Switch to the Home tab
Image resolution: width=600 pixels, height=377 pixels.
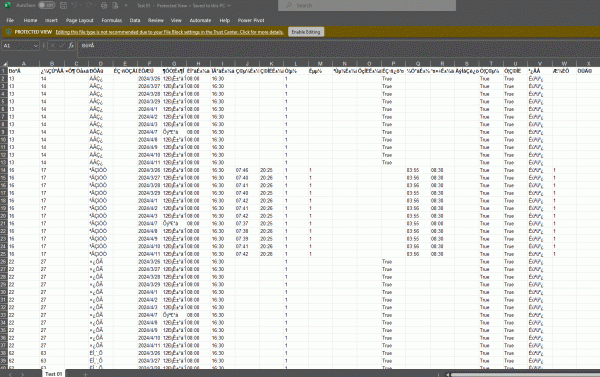30,20
